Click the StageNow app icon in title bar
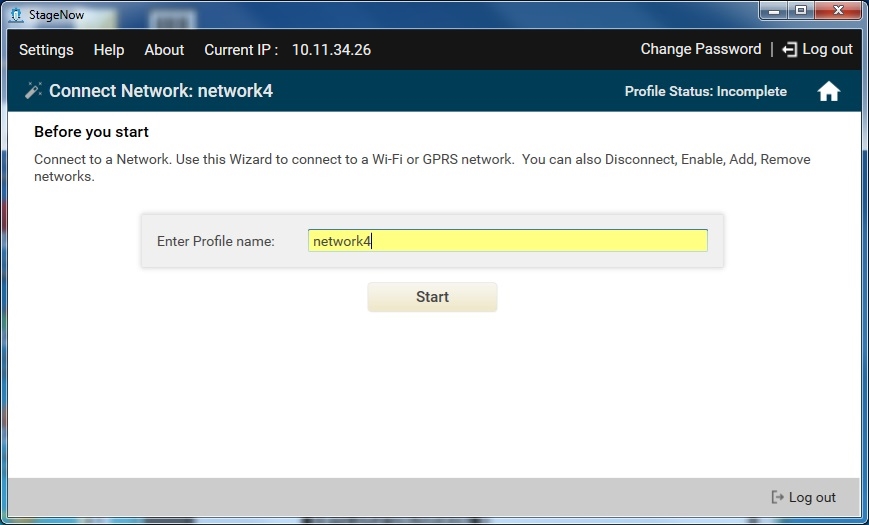869x525 pixels. (14, 14)
